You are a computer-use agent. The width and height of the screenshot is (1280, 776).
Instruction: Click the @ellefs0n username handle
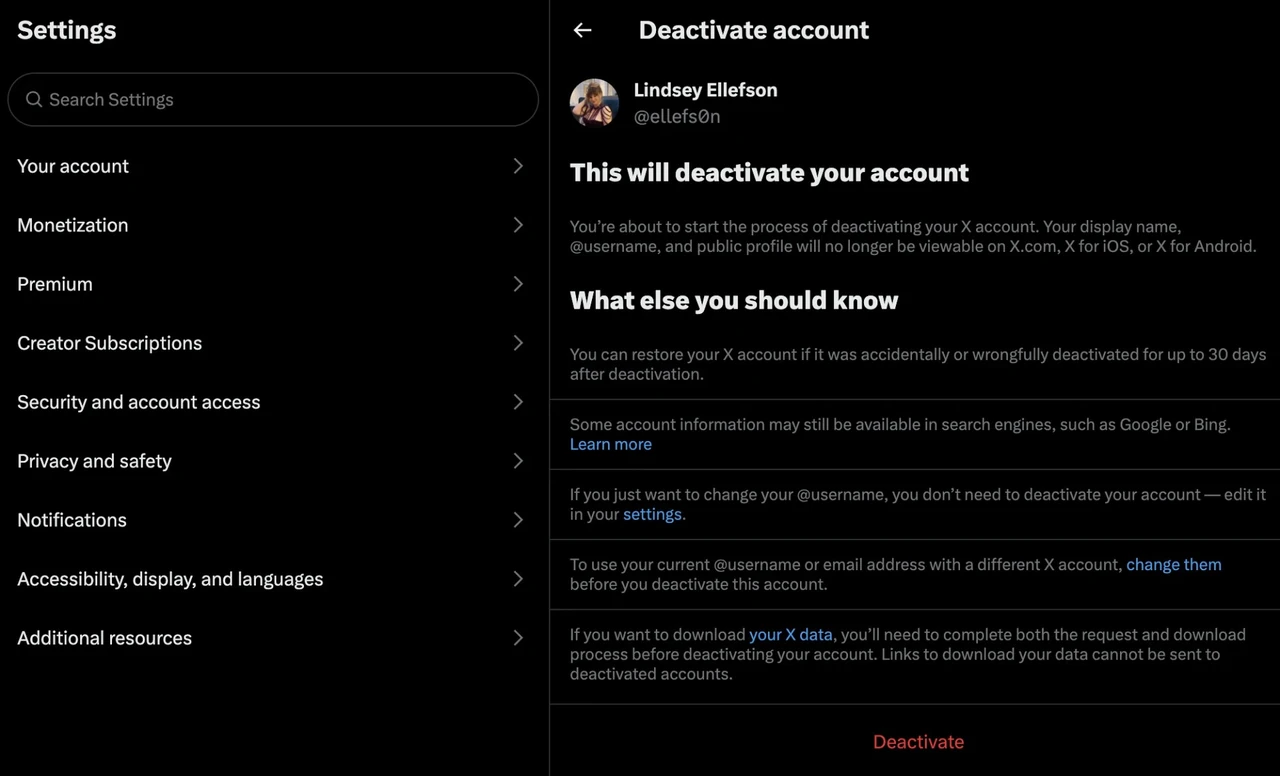tap(677, 116)
